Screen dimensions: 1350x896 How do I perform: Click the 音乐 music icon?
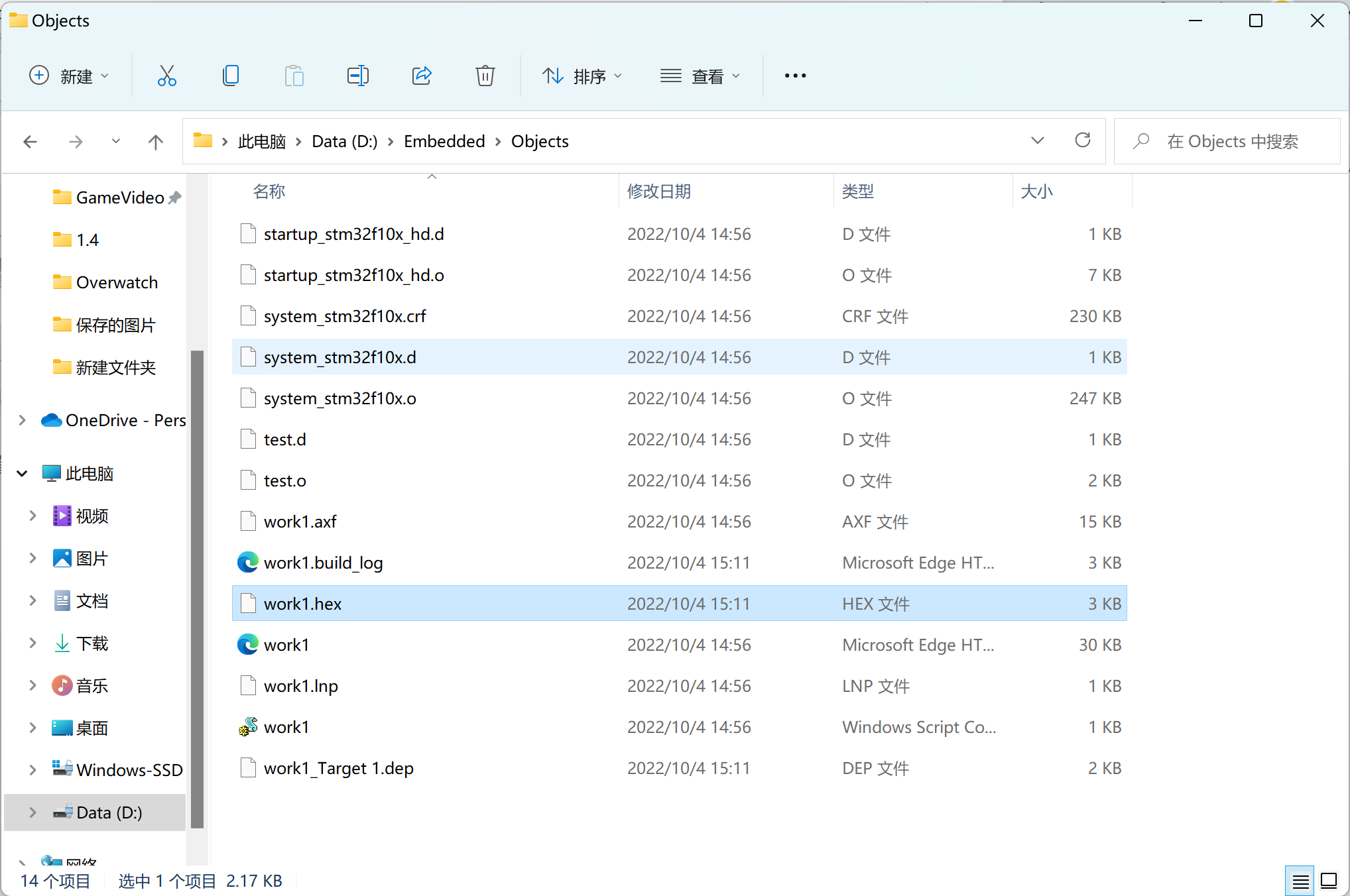coord(62,685)
